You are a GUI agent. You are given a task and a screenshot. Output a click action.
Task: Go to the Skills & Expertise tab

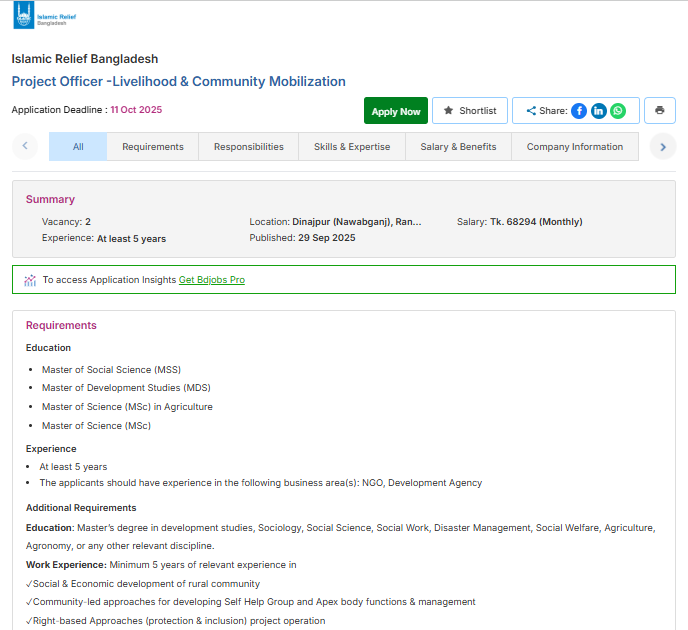[352, 146]
